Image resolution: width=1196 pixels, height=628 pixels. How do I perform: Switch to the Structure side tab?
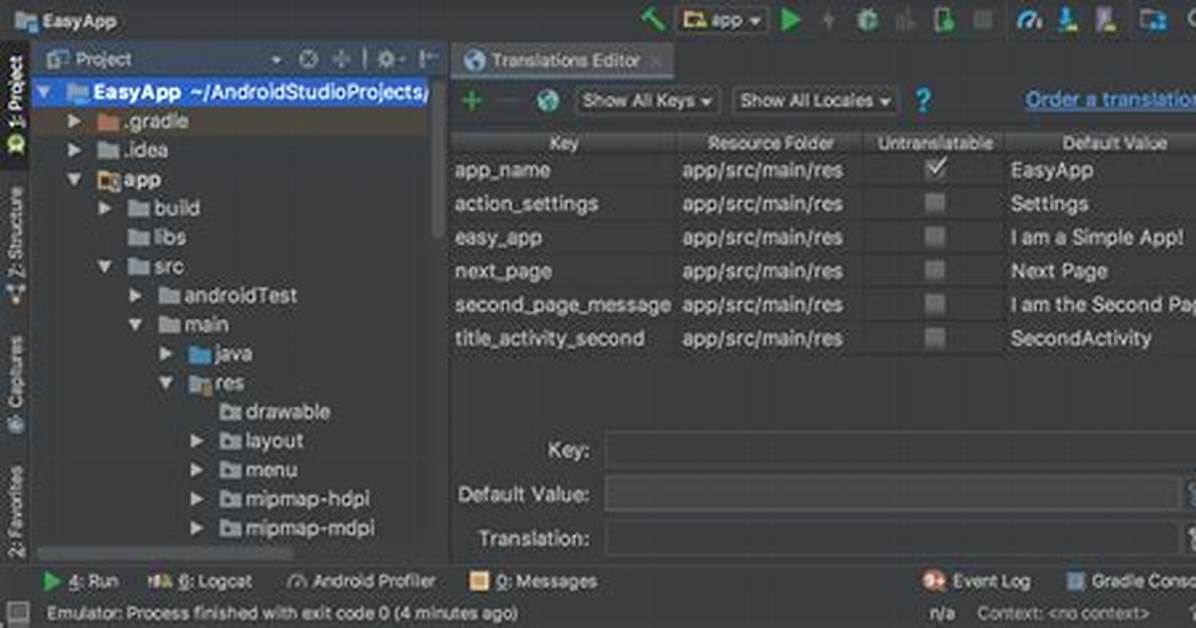(16, 244)
